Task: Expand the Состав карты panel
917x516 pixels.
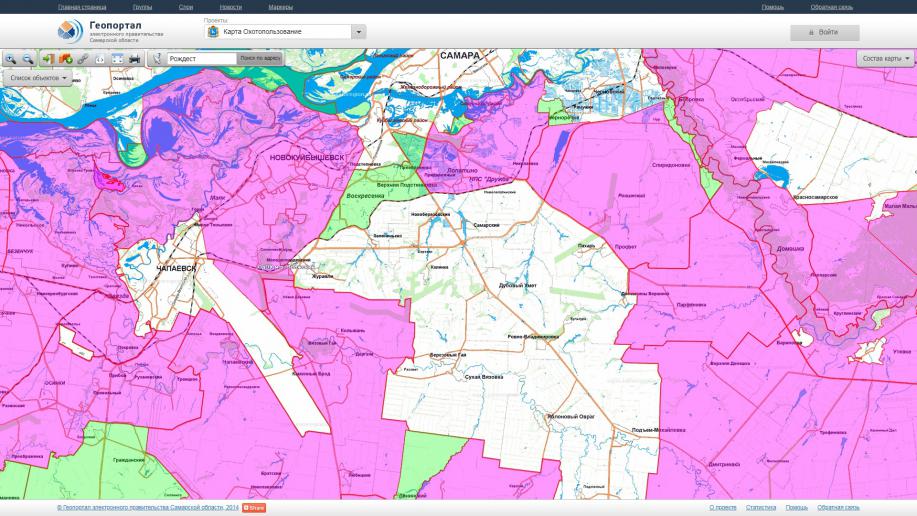Action: [x=886, y=59]
